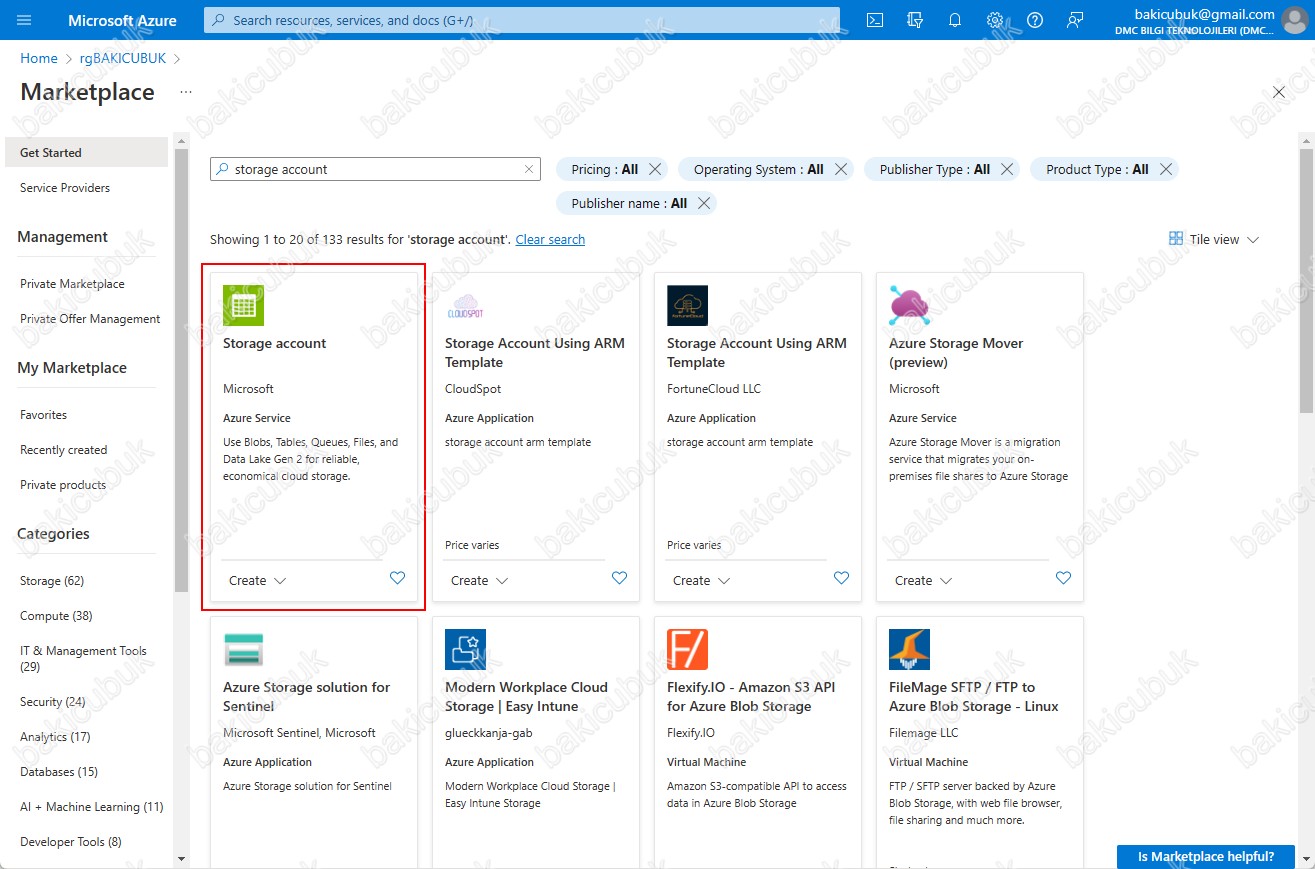Open the notifications bell
The height and width of the screenshot is (869, 1315).
point(955,20)
